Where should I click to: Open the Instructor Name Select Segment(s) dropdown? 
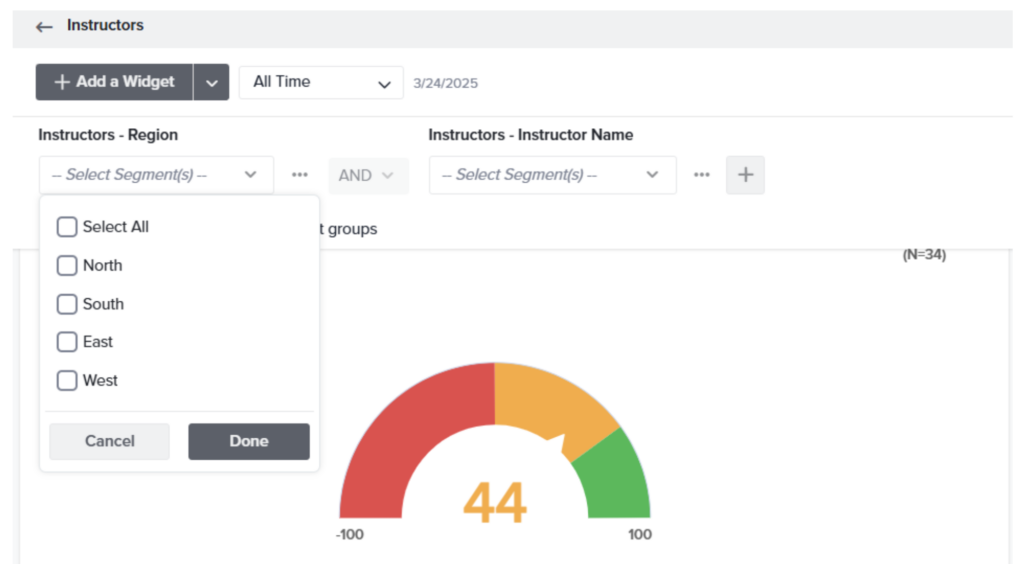(552, 175)
